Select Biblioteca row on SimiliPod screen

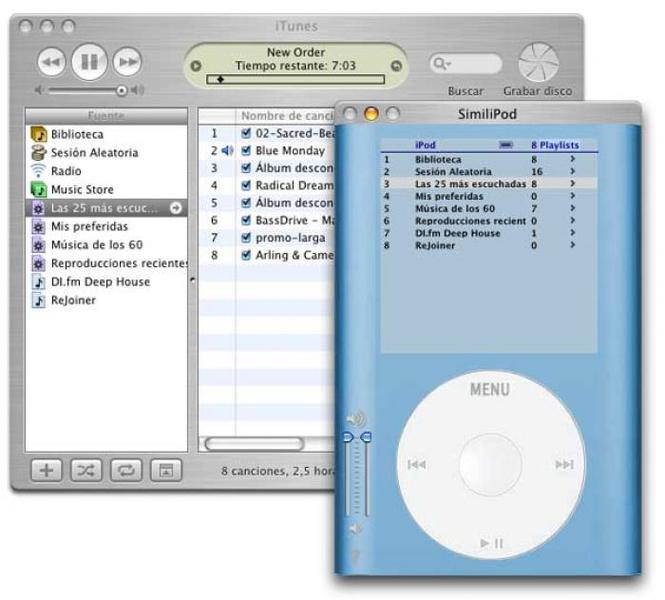pyautogui.click(x=489, y=159)
